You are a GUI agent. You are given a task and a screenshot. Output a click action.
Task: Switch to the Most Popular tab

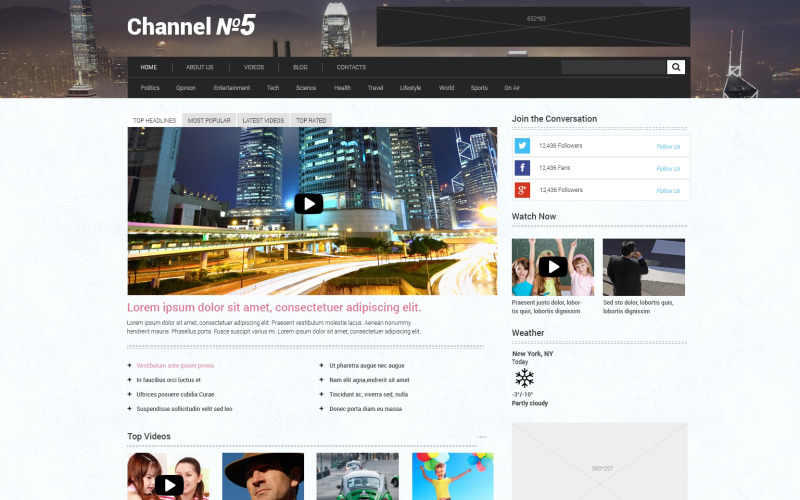(x=209, y=120)
